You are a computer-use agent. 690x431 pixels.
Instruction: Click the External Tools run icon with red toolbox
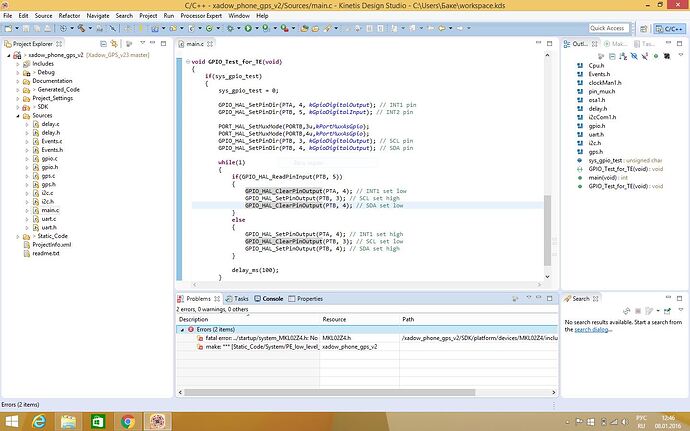click(x=285, y=28)
